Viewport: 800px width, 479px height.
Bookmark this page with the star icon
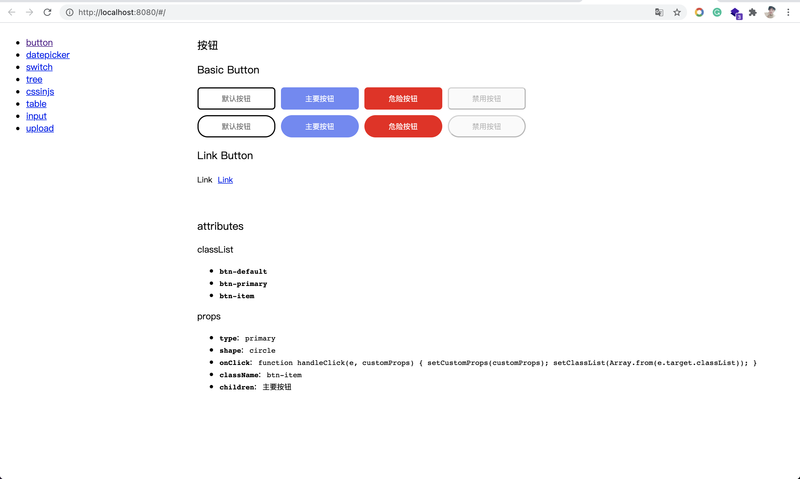point(677,12)
